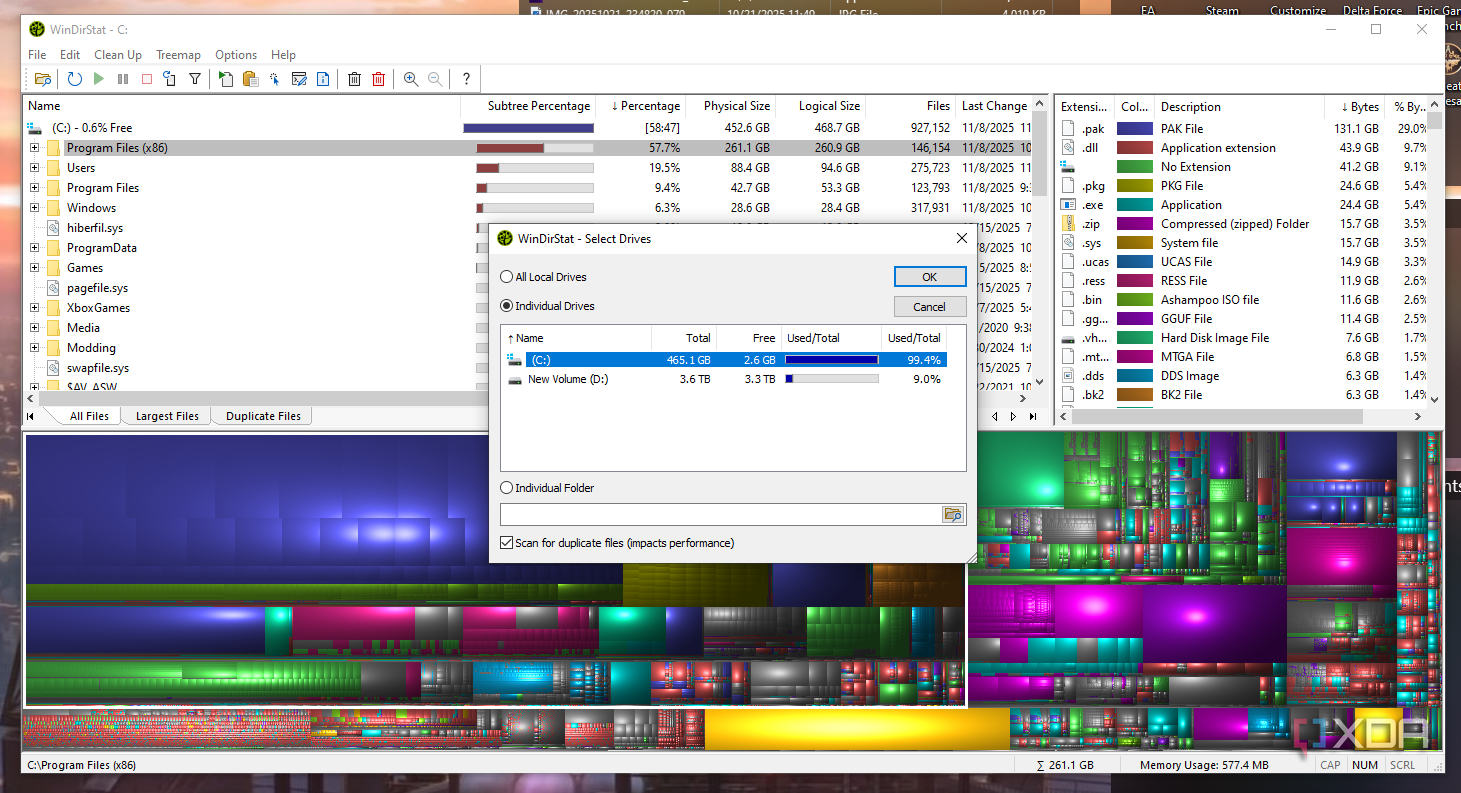The width and height of the screenshot is (1461, 793).
Task: Select the New Volume (D:) drive row
Action: coord(724,379)
